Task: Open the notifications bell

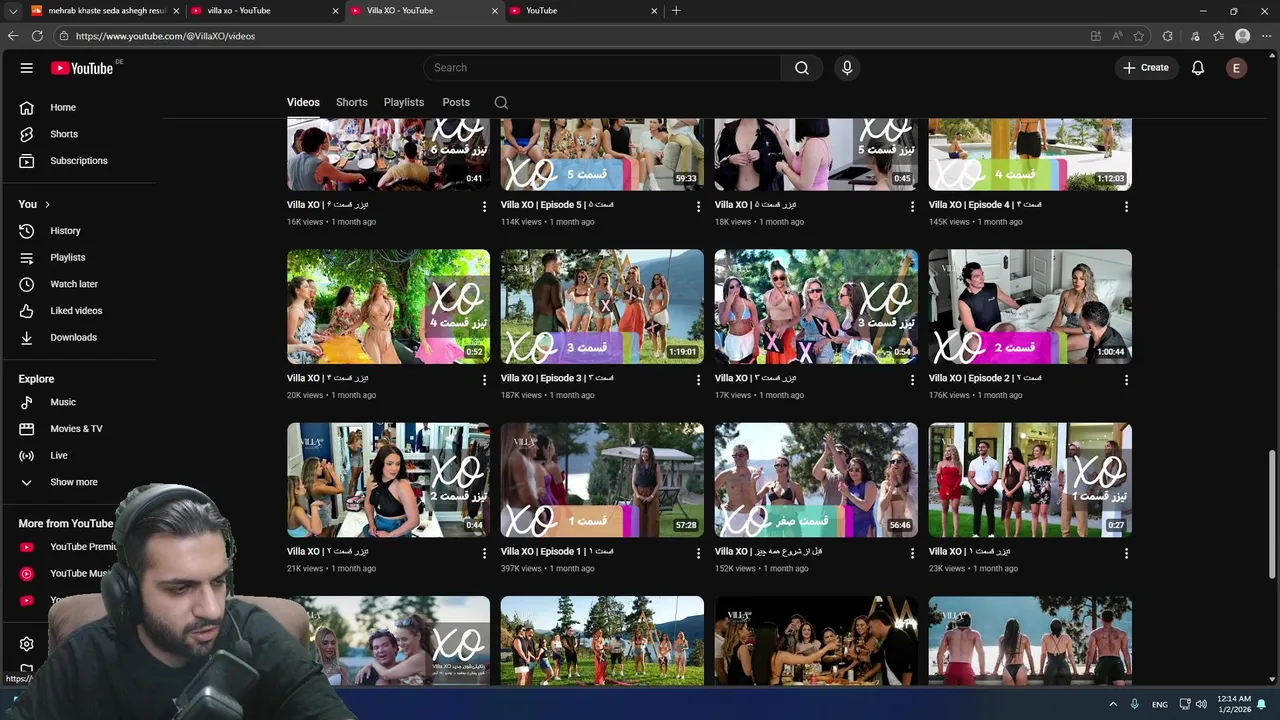Action: (x=1197, y=68)
